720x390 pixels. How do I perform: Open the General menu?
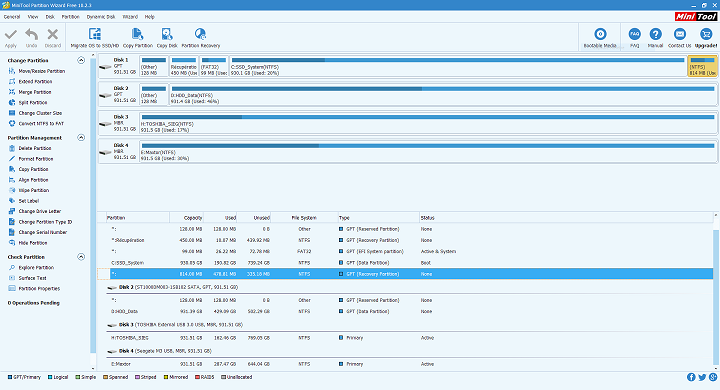[12, 17]
